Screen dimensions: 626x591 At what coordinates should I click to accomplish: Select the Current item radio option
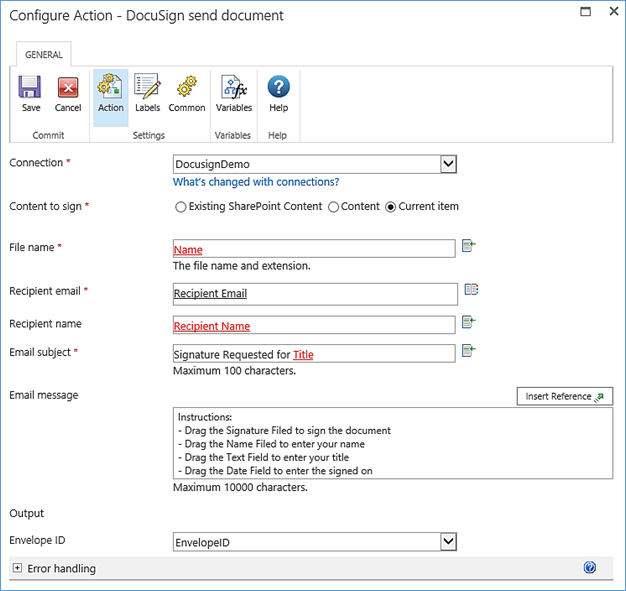390,207
